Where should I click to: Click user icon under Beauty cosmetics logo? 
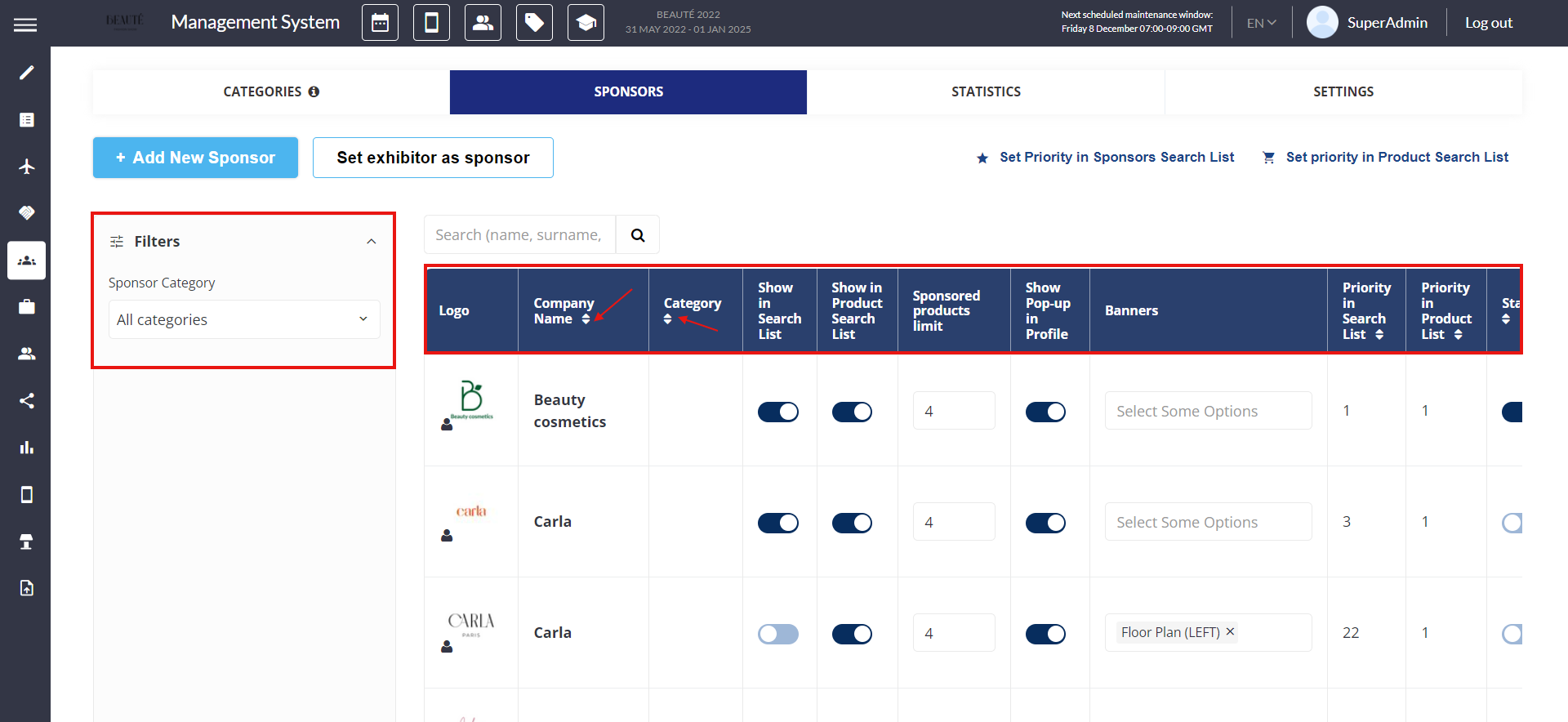447,425
